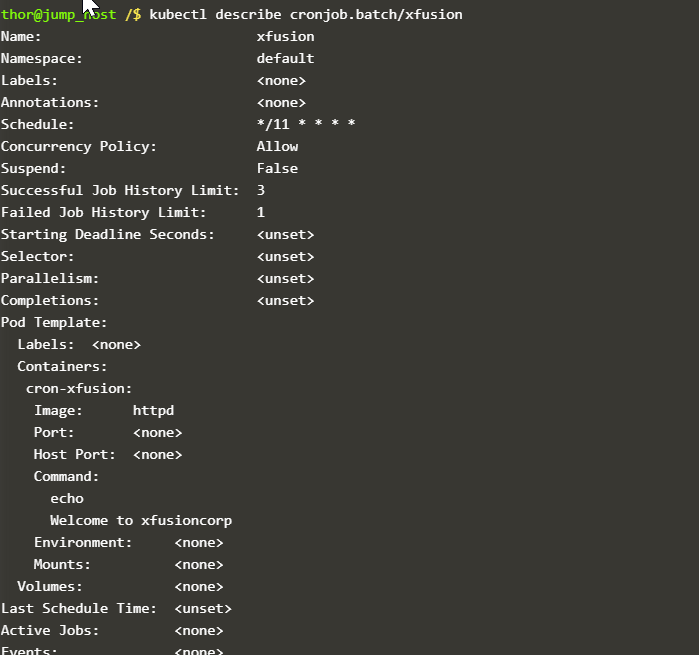Click the Welcome to xfusioncorp text
Screen dimensions: 699x655
tap(141, 521)
